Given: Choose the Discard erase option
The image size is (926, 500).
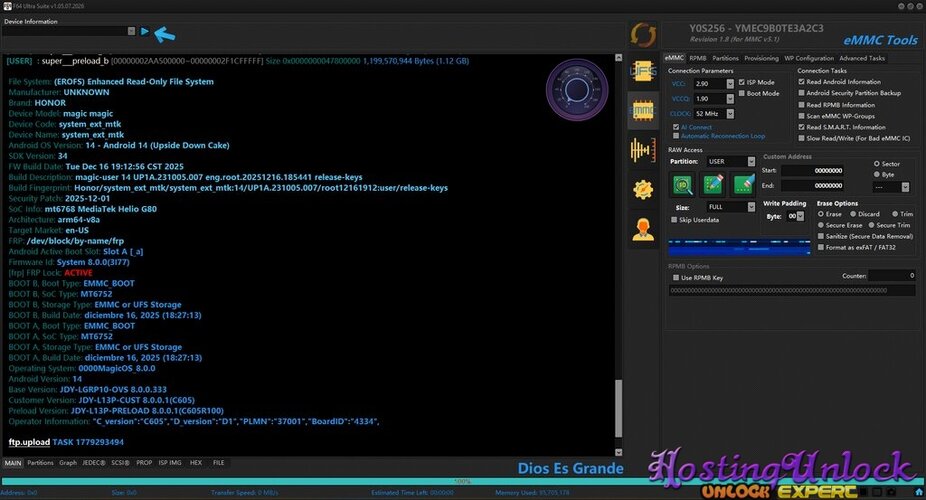Looking at the screenshot, I should point(853,214).
